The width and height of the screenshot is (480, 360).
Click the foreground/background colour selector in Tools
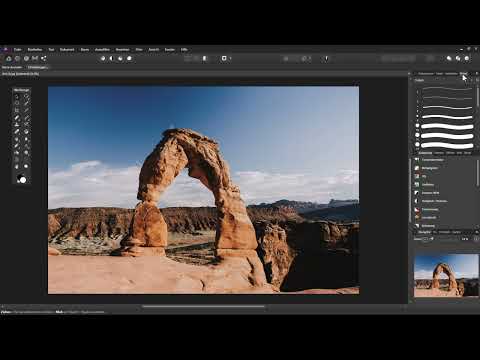click(x=21, y=179)
